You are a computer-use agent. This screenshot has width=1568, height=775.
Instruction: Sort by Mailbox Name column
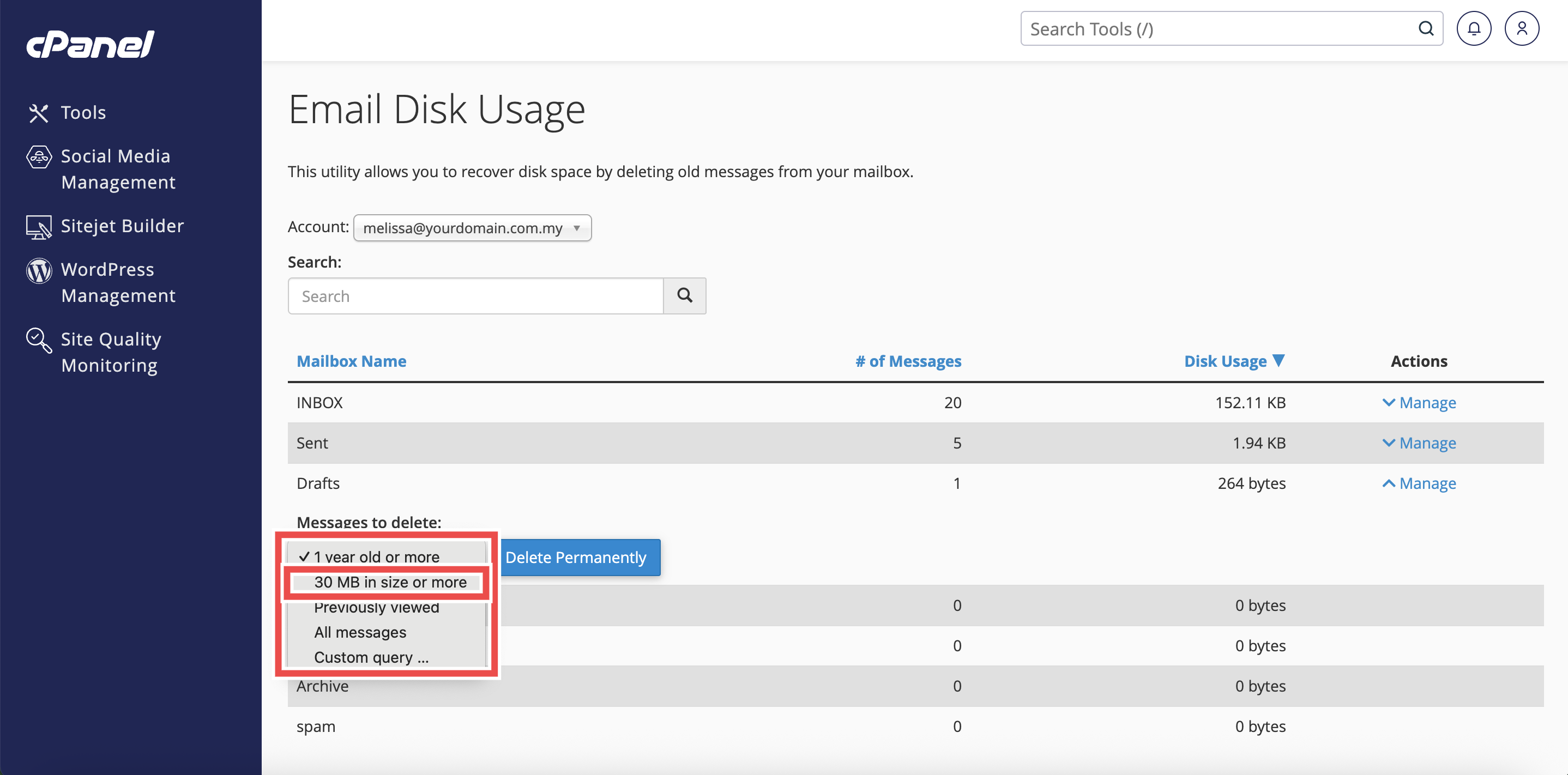[351, 361]
